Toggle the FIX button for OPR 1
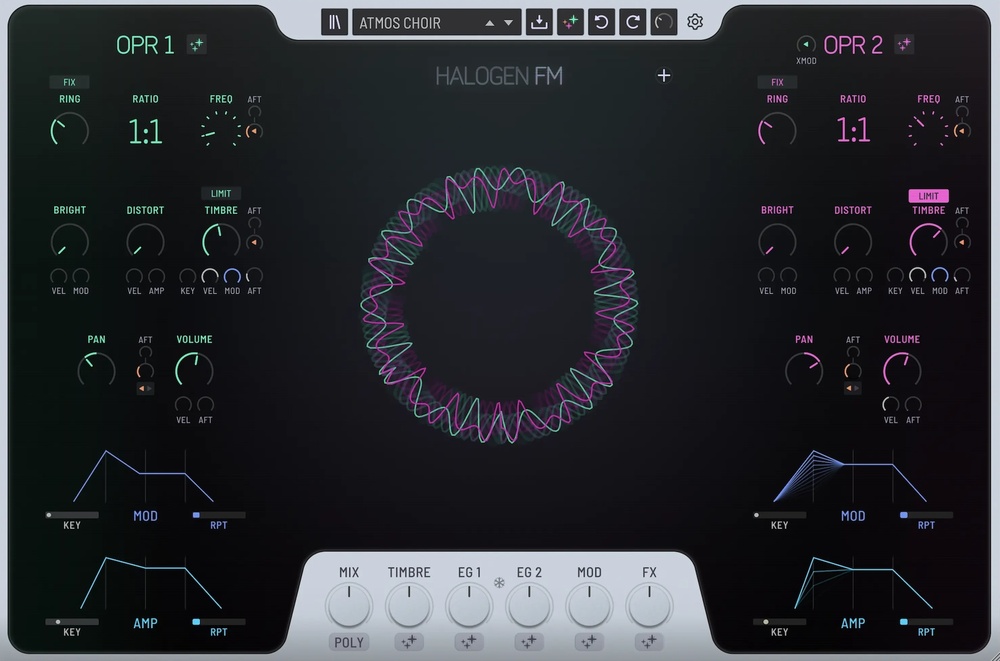 click(x=69, y=82)
